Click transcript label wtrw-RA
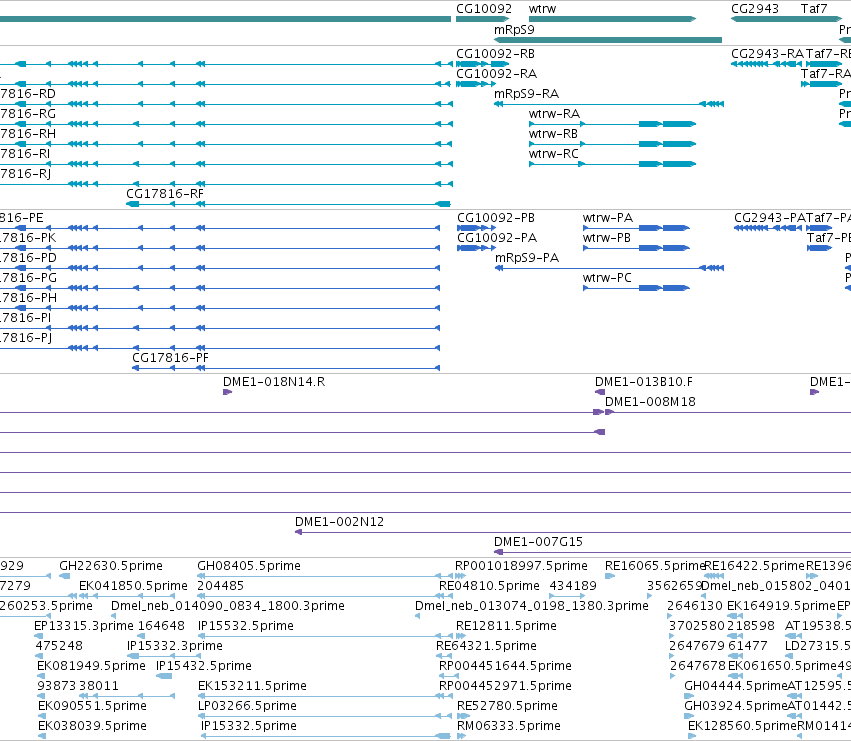The height and width of the screenshot is (741, 851). [x=554, y=113]
